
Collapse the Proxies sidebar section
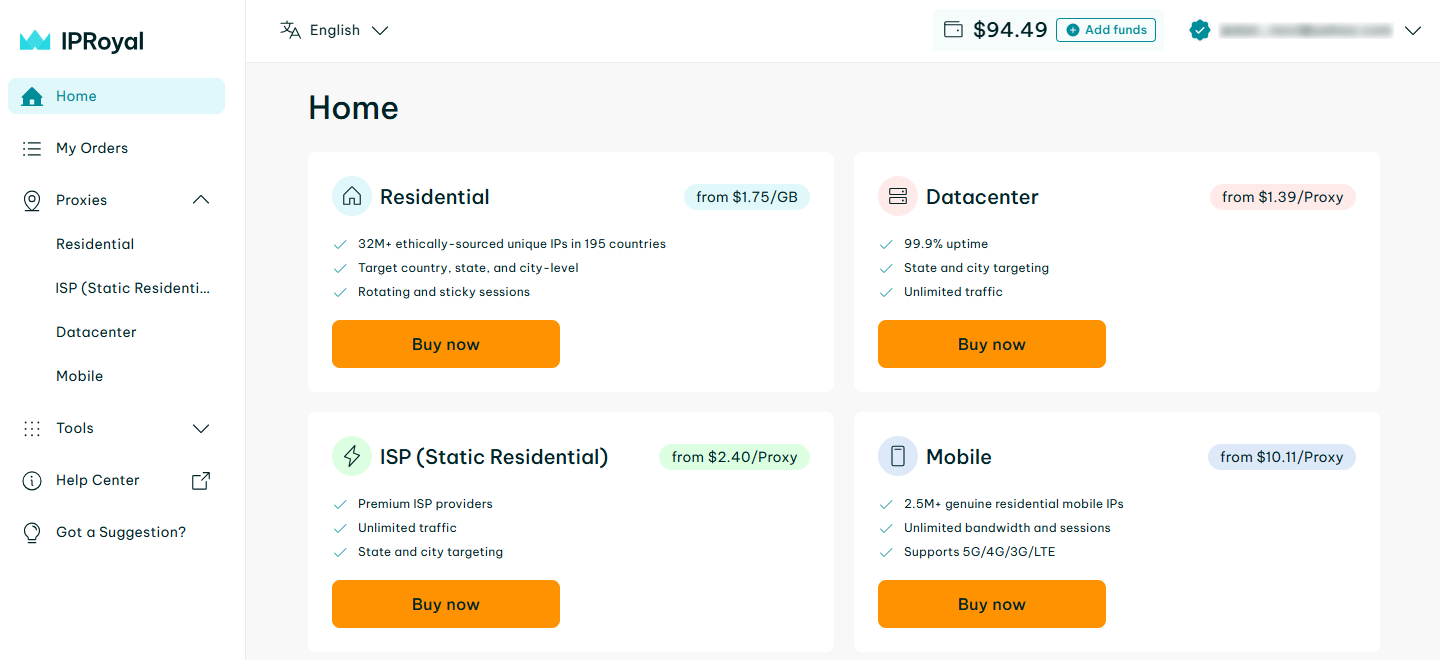pyautogui.click(x=201, y=200)
